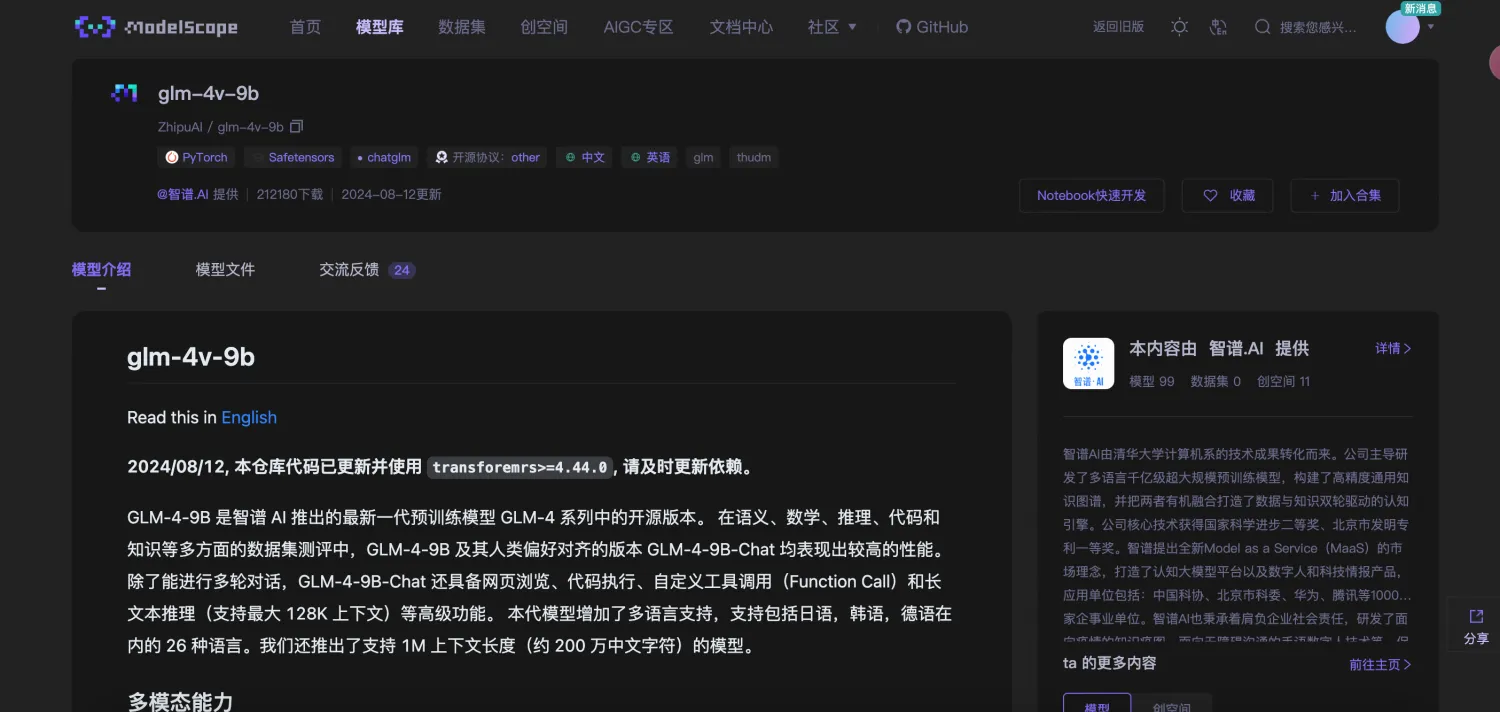
Task: Click 加入合集 button
Action: pyautogui.click(x=1344, y=195)
